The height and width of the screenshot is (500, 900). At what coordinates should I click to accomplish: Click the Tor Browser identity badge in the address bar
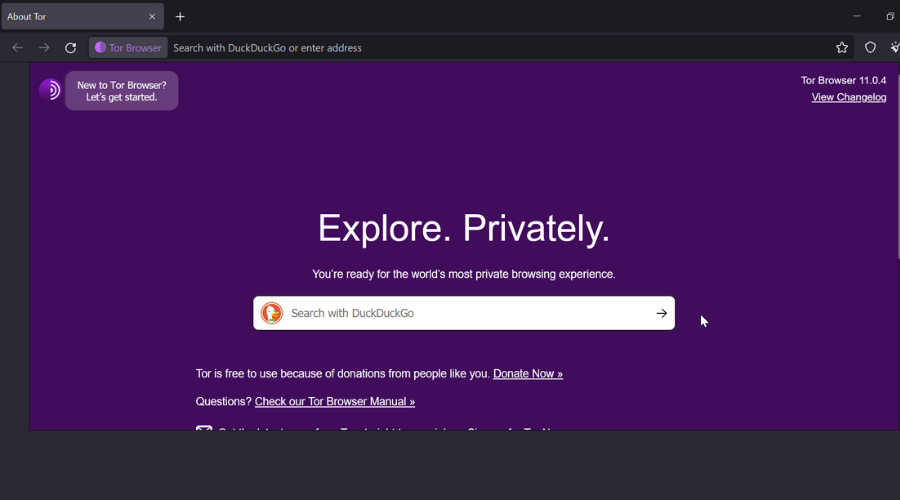tap(128, 48)
